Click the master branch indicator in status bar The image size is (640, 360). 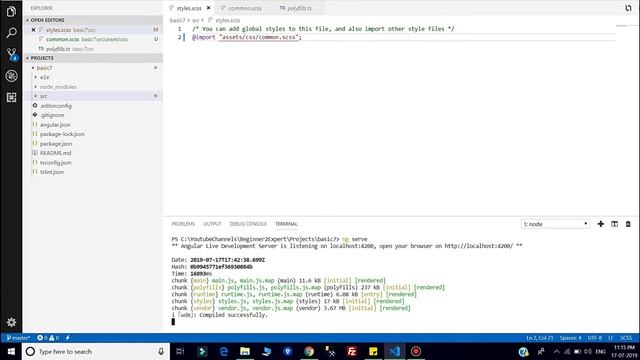[x=18, y=338]
